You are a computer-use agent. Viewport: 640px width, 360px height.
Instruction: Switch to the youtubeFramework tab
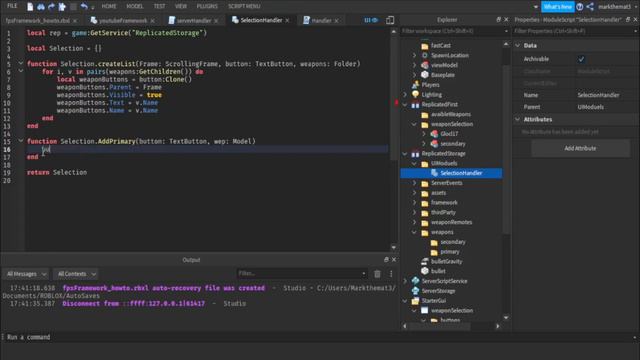(x=122, y=20)
